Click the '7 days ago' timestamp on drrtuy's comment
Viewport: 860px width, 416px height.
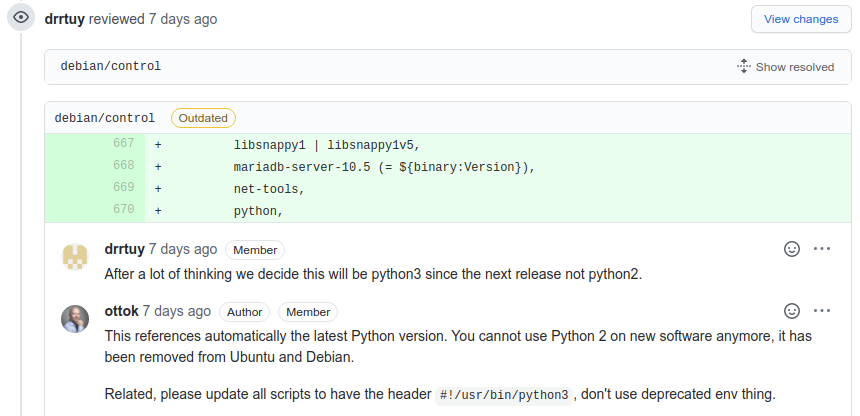click(183, 249)
